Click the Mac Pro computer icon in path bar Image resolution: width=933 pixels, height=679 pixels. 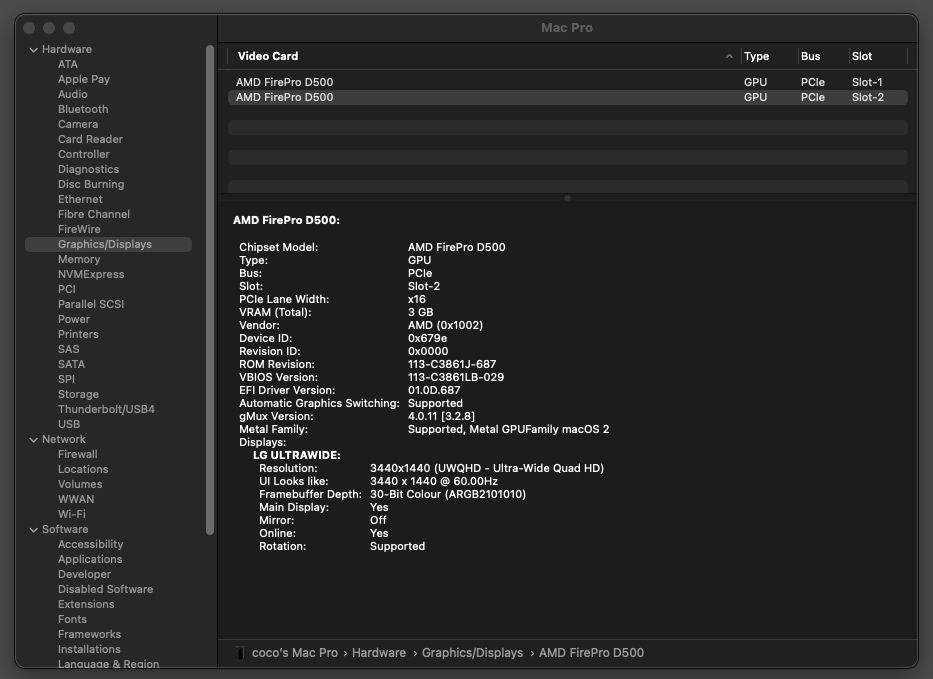240,653
